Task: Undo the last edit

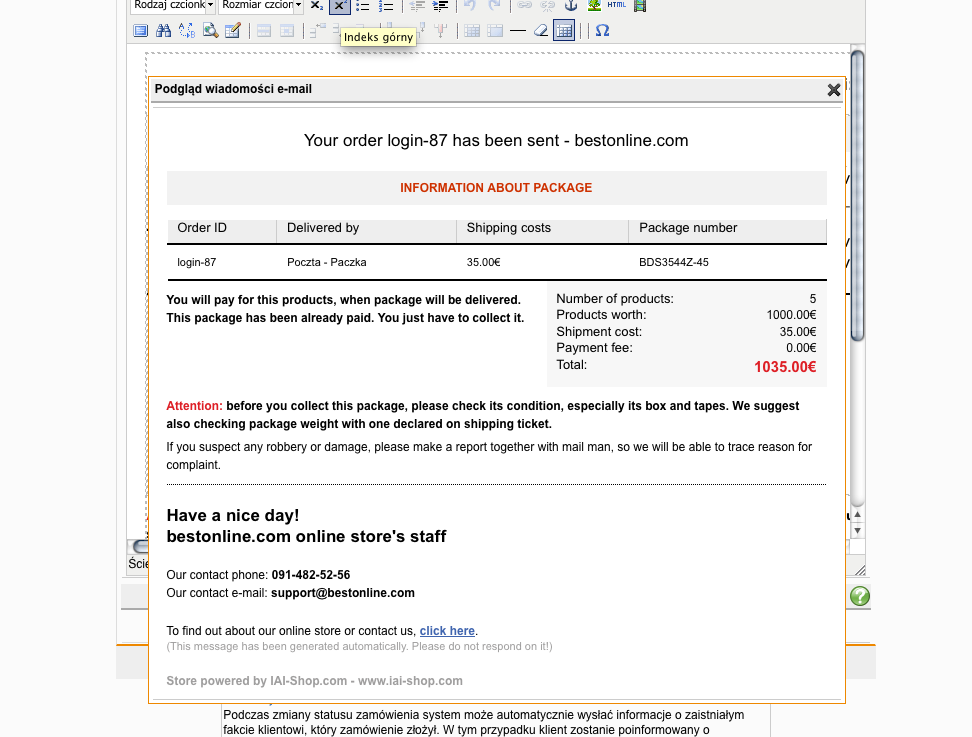Action: [471, 6]
